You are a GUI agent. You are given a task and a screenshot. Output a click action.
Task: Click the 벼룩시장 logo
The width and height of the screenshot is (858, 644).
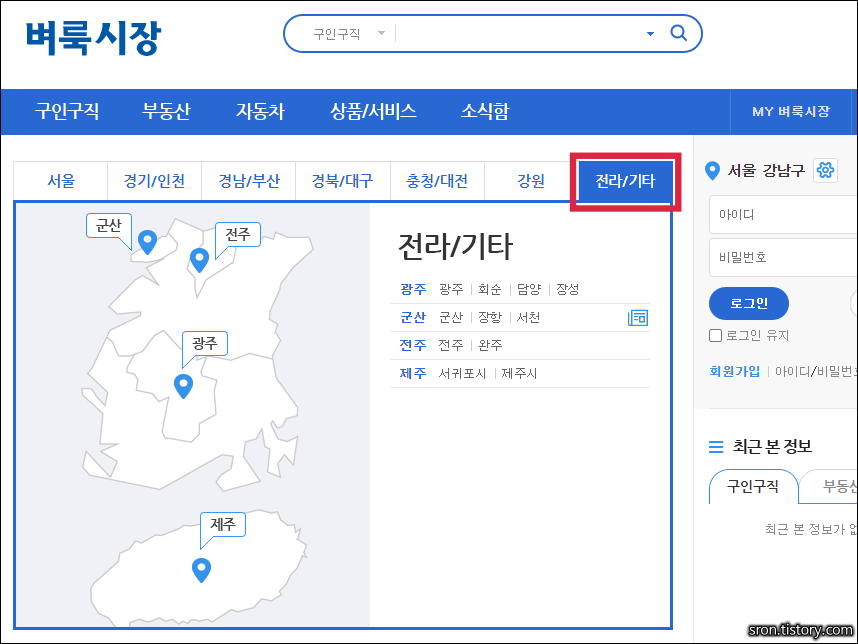94,38
